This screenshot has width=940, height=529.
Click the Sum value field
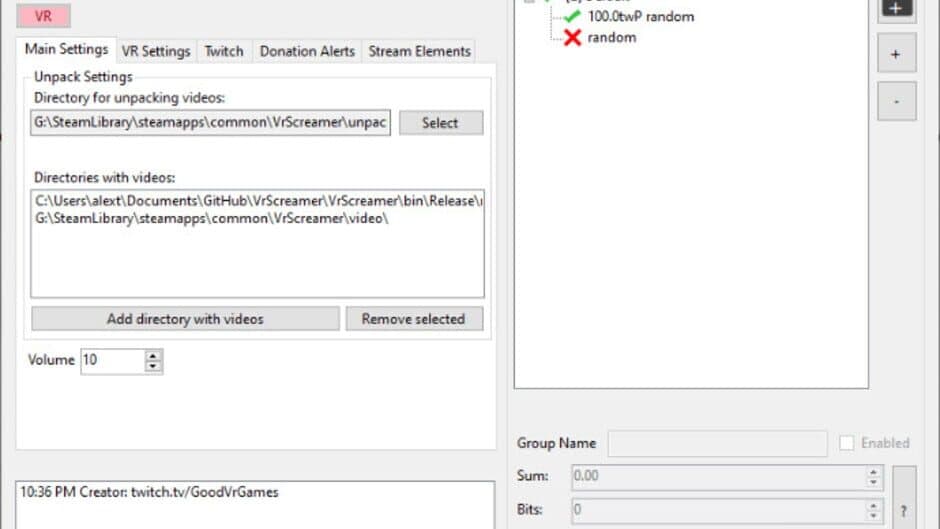[718, 476]
